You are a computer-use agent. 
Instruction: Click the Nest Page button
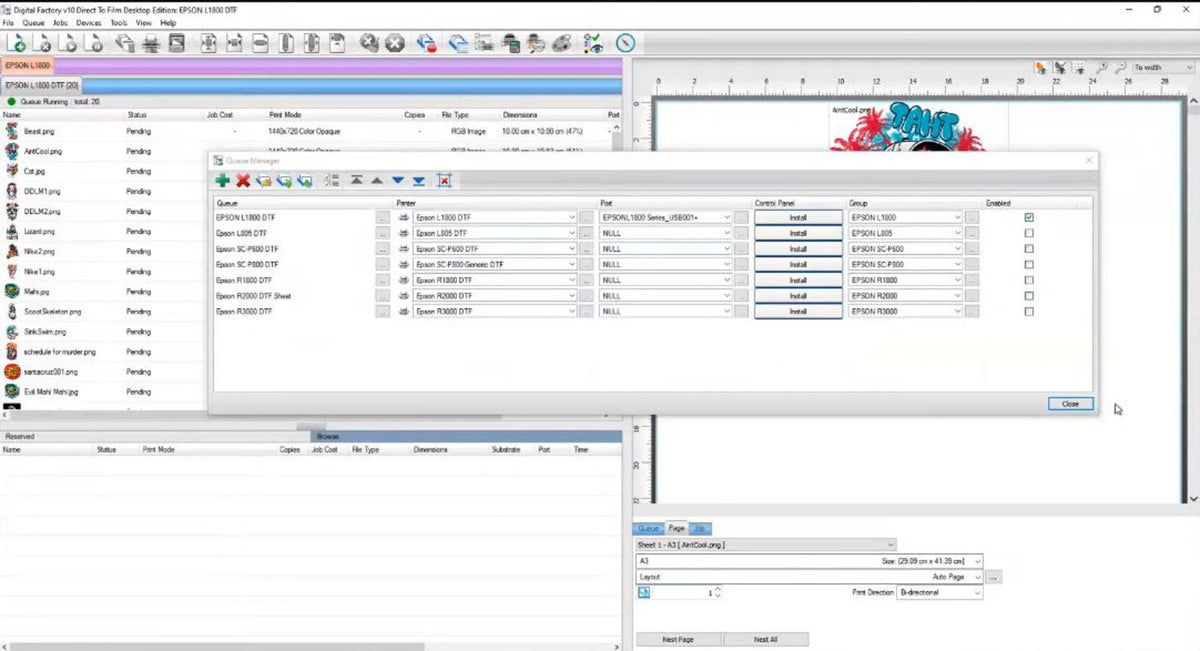tap(677, 639)
